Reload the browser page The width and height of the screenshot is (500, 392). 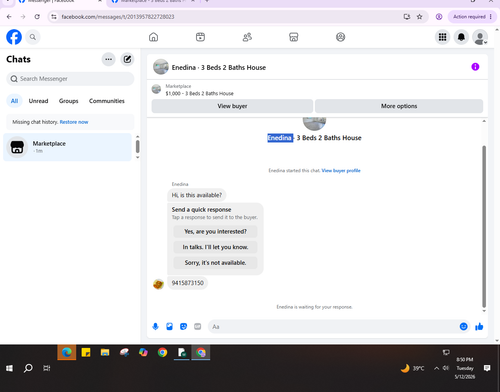click(x=37, y=17)
